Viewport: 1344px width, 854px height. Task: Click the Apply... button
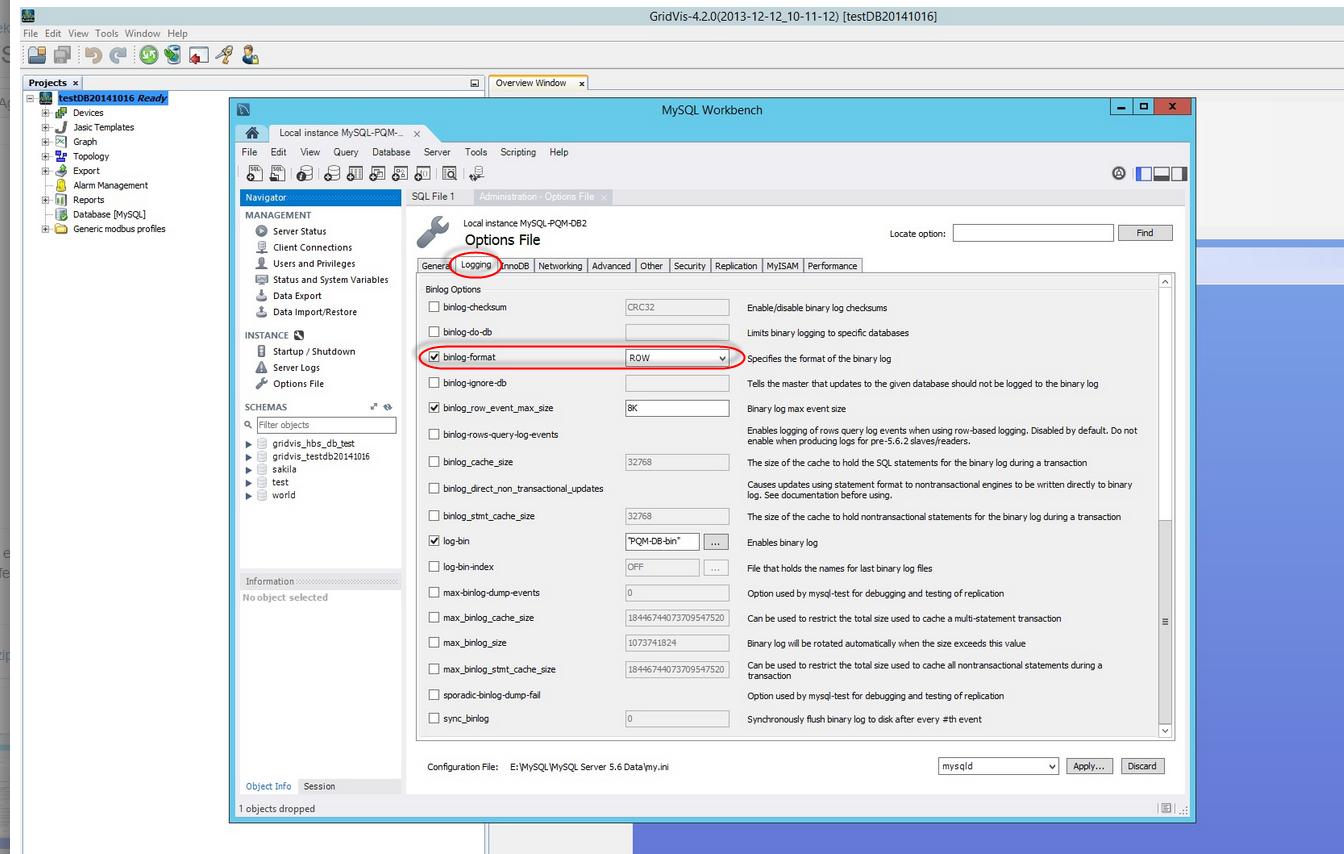coord(1089,766)
